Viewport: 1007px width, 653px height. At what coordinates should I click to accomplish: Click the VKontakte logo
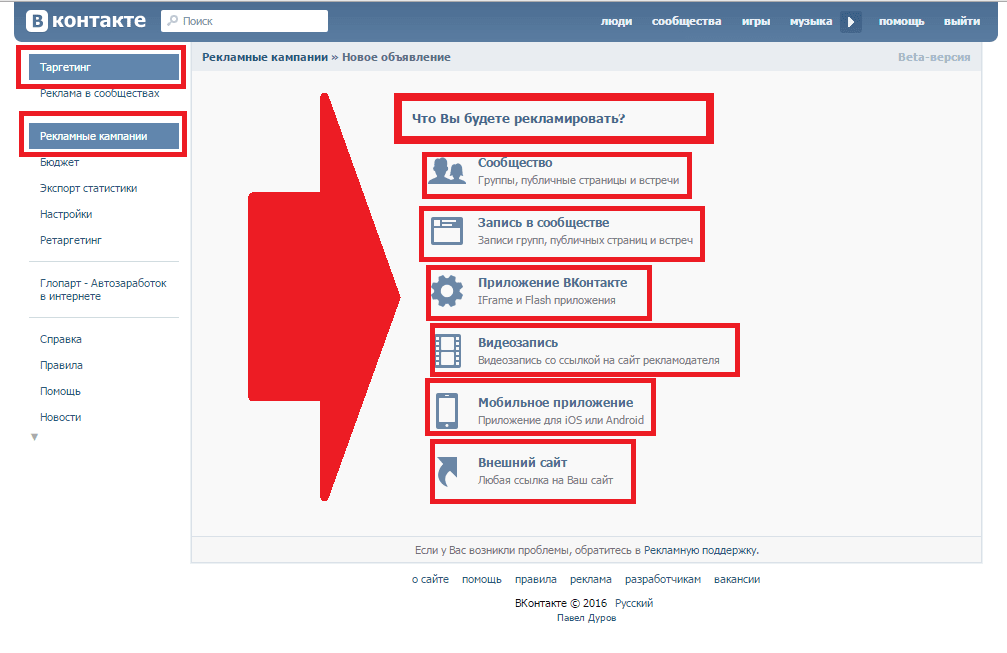(x=86, y=21)
